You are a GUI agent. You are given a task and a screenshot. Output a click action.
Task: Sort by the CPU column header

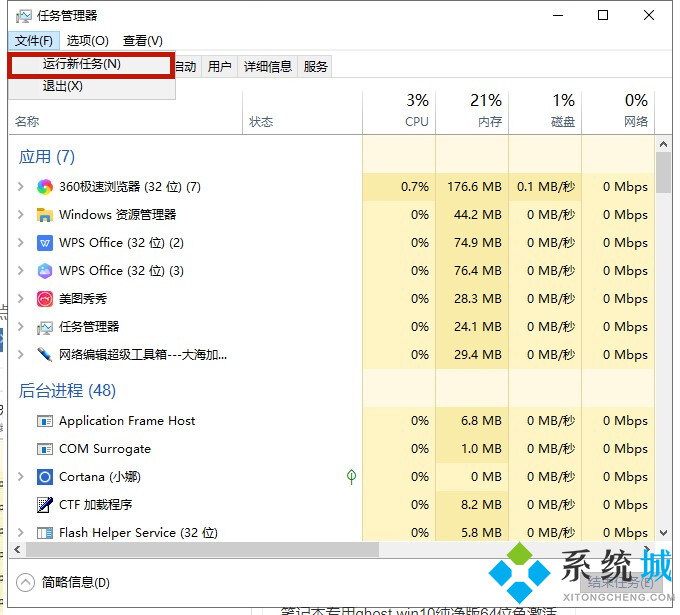tap(399, 112)
